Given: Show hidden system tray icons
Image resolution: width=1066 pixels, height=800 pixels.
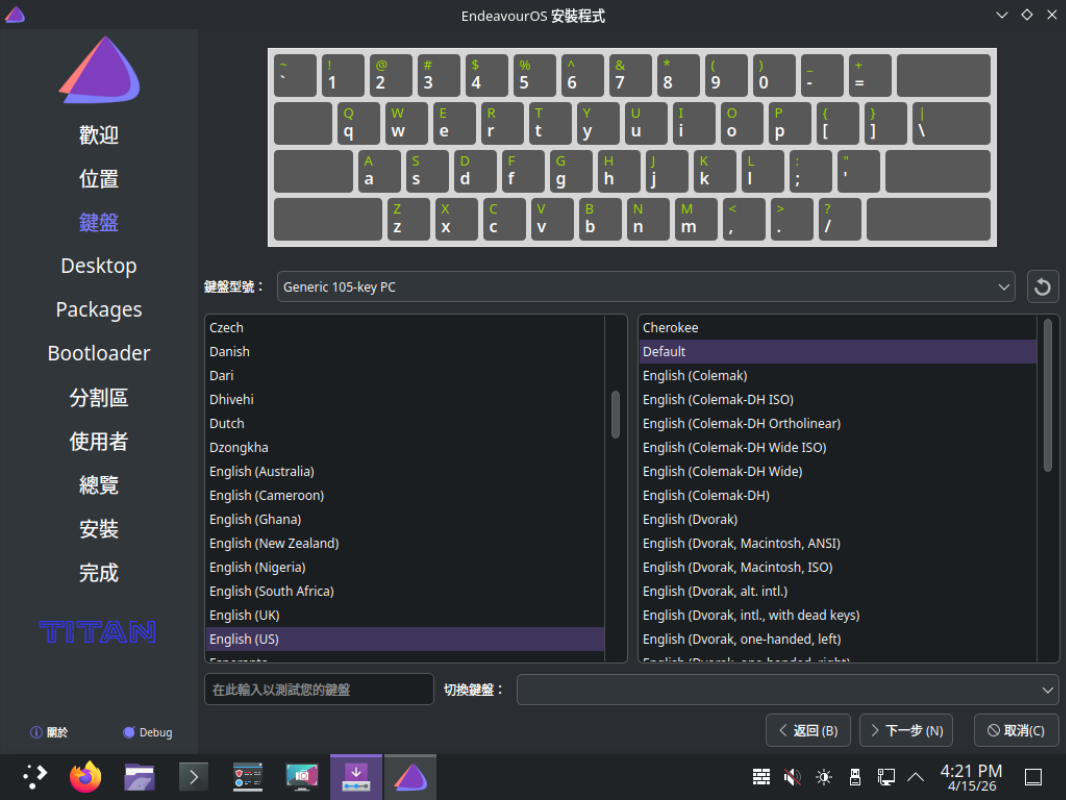Looking at the screenshot, I should (915, 777).
